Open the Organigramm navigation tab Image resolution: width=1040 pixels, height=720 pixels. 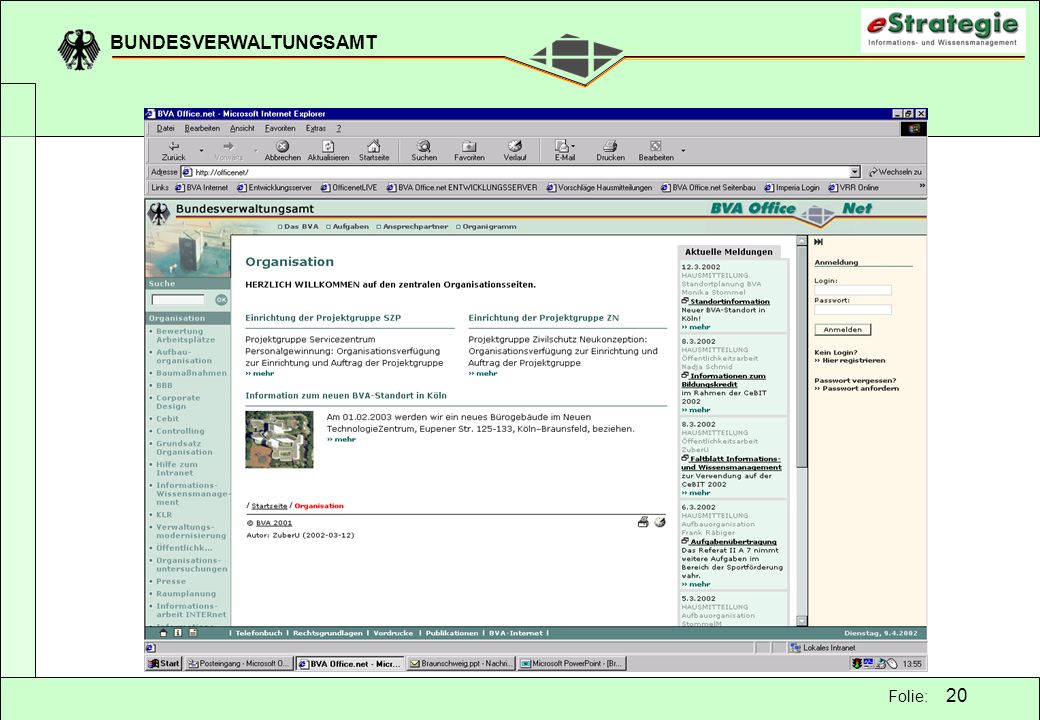pyautogui.click(x=486, y=227)
